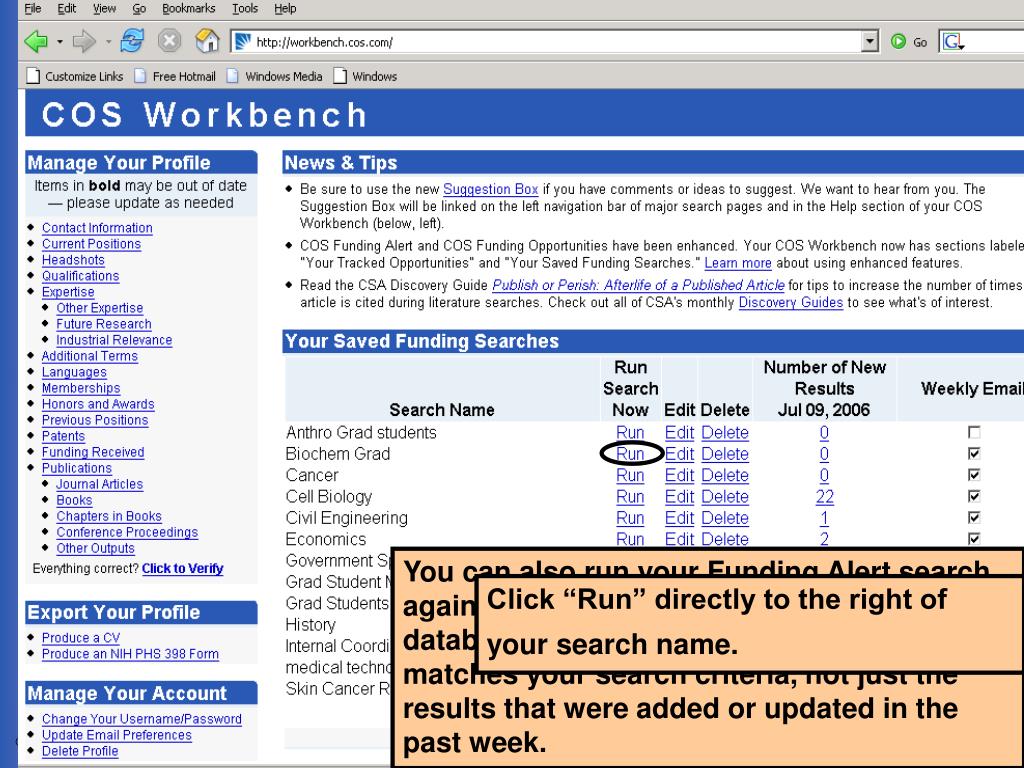The width and height of the screenshot is (1024, 768).
Task: Uncheck Weekly Email for Cell Biology
Action: click(974, 496)
